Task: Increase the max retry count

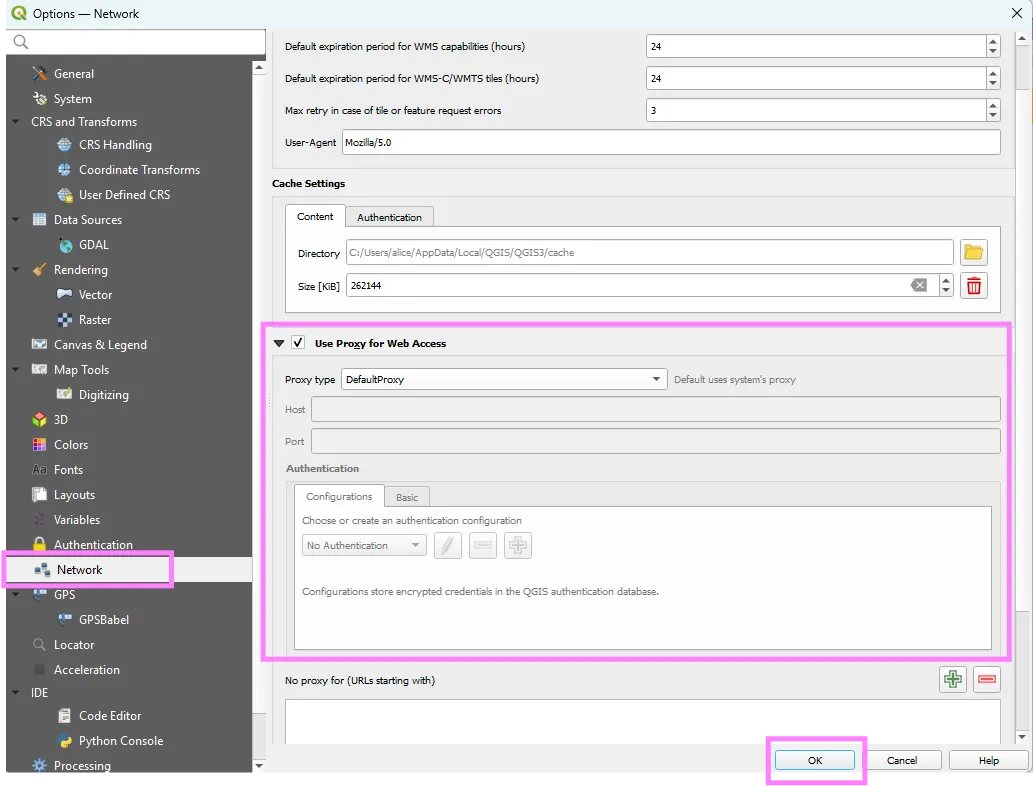Action: coord(991,105)
